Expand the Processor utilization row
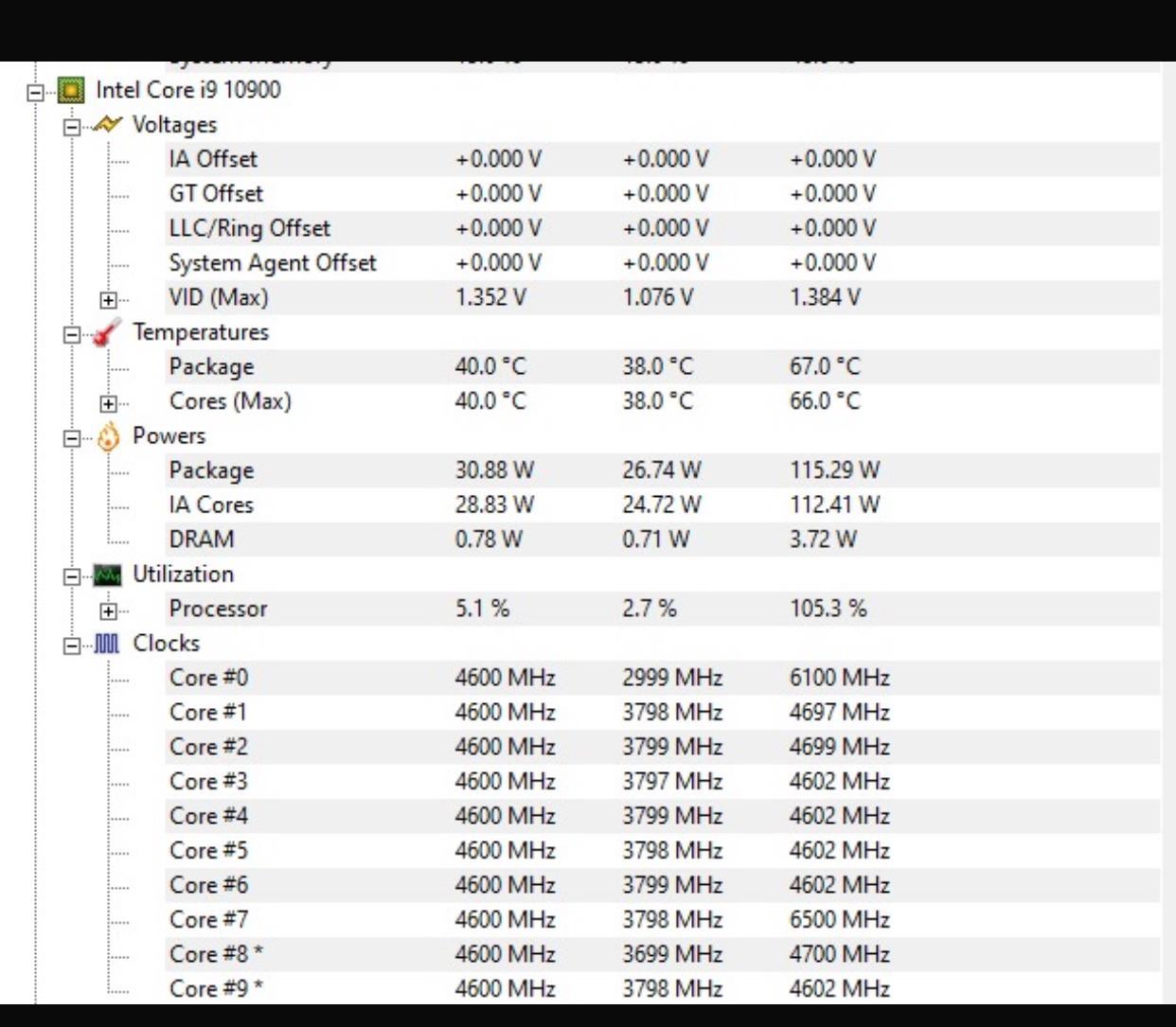The height and width of the screenshot is (1027, 1176). coord(108,611)
